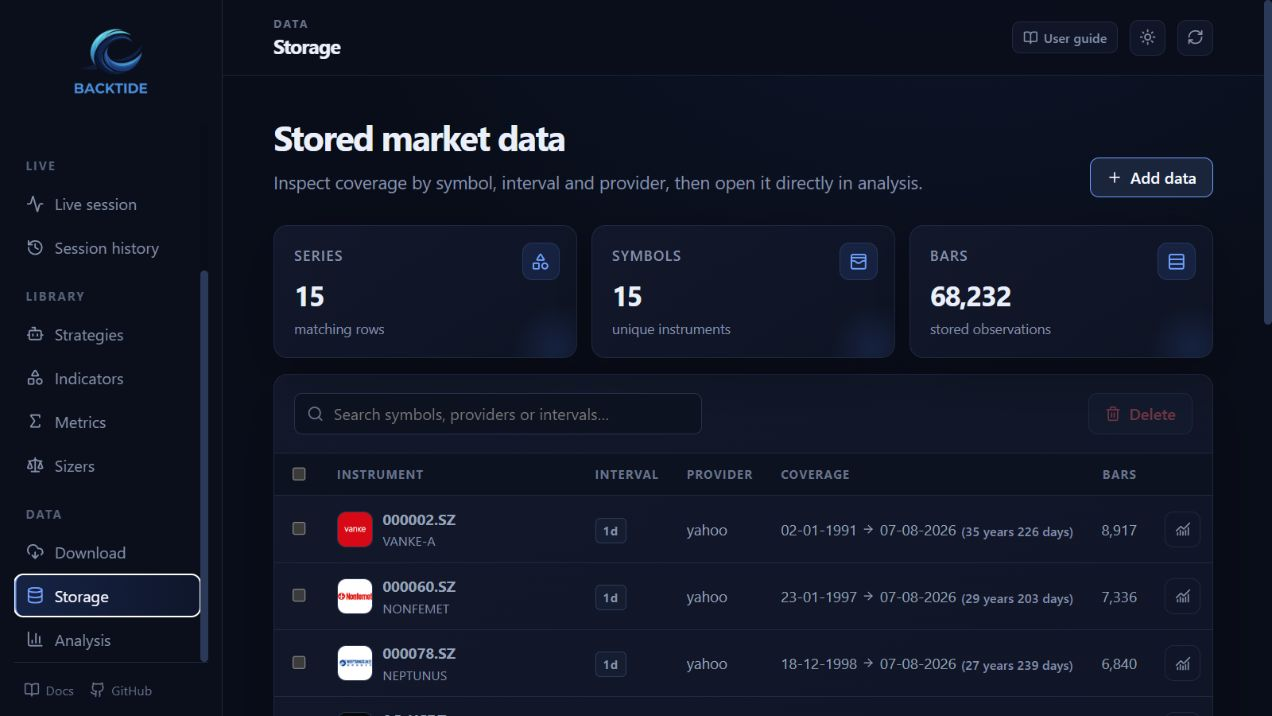
Task: Click the refresh icon button
Action: (1195, 38)
